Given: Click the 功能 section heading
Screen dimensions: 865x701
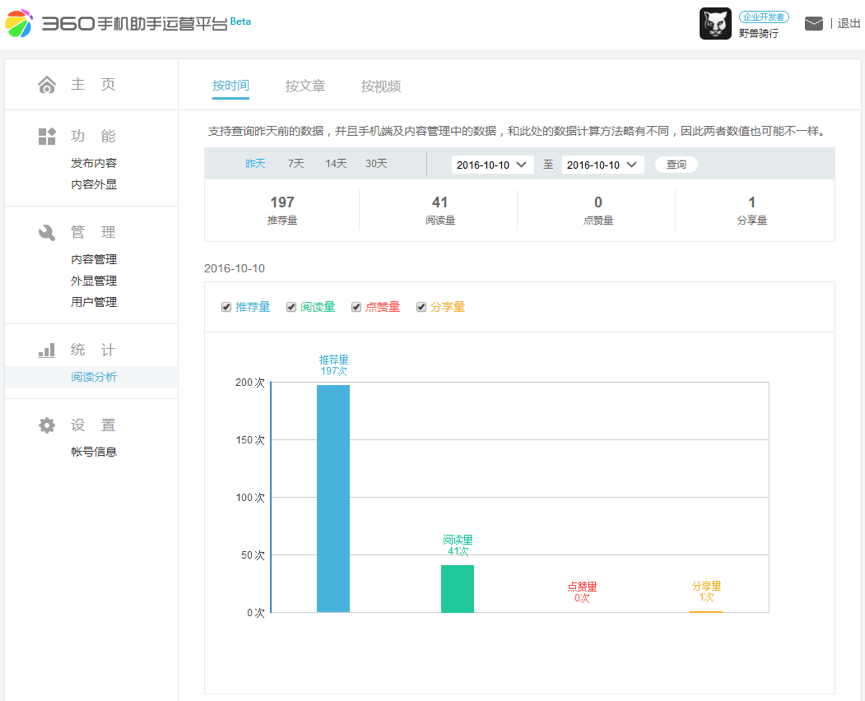Looking at the screenshot, I should 93,136.
